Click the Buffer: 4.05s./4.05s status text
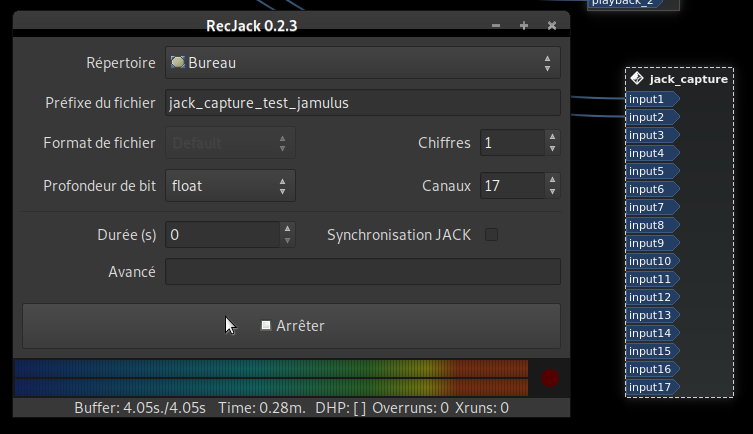 140,408
